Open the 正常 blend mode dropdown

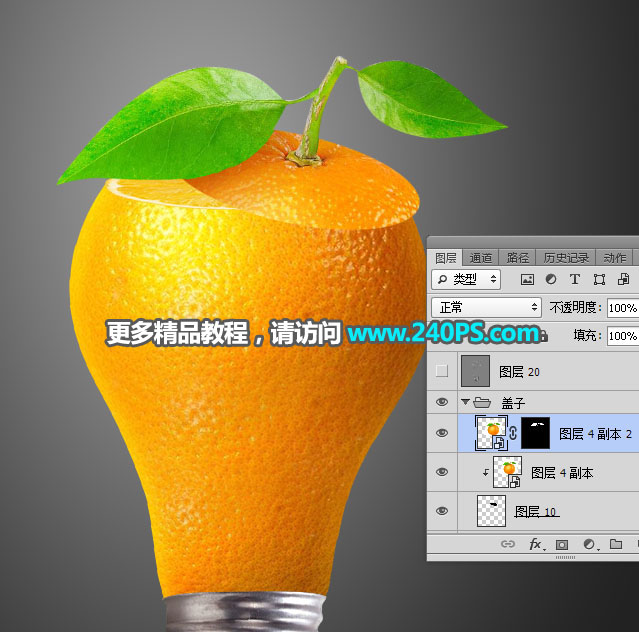(486, 307)
